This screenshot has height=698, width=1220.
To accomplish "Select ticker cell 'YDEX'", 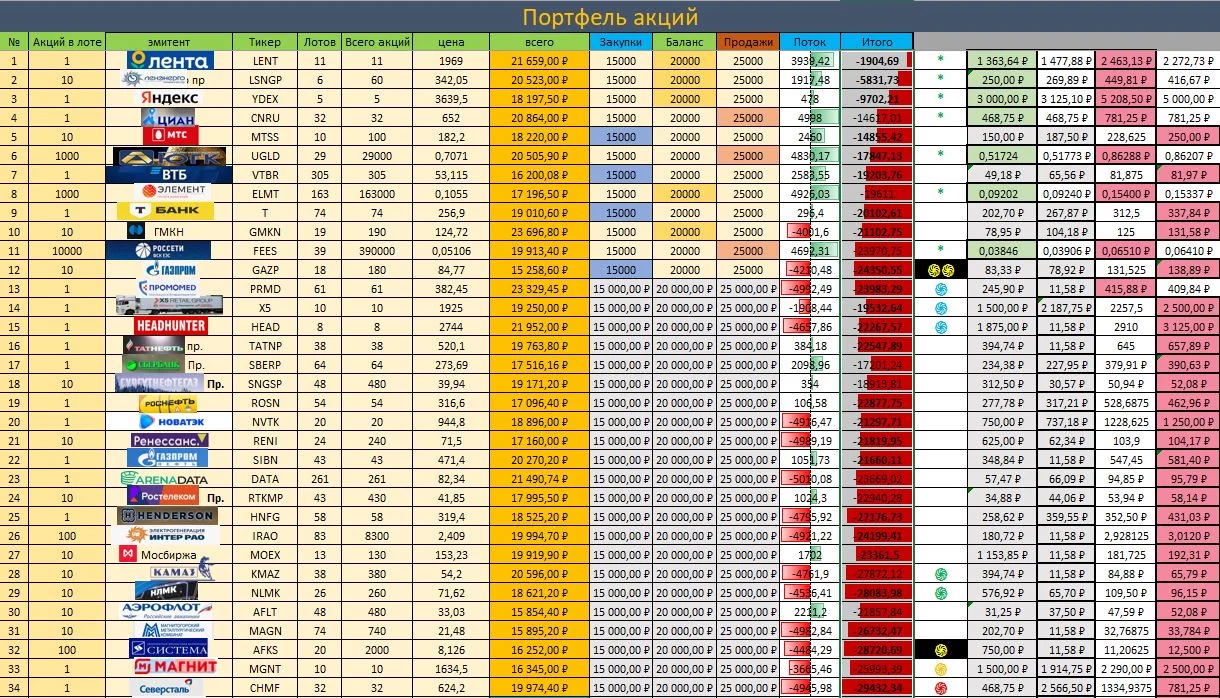I will point(265,99).
